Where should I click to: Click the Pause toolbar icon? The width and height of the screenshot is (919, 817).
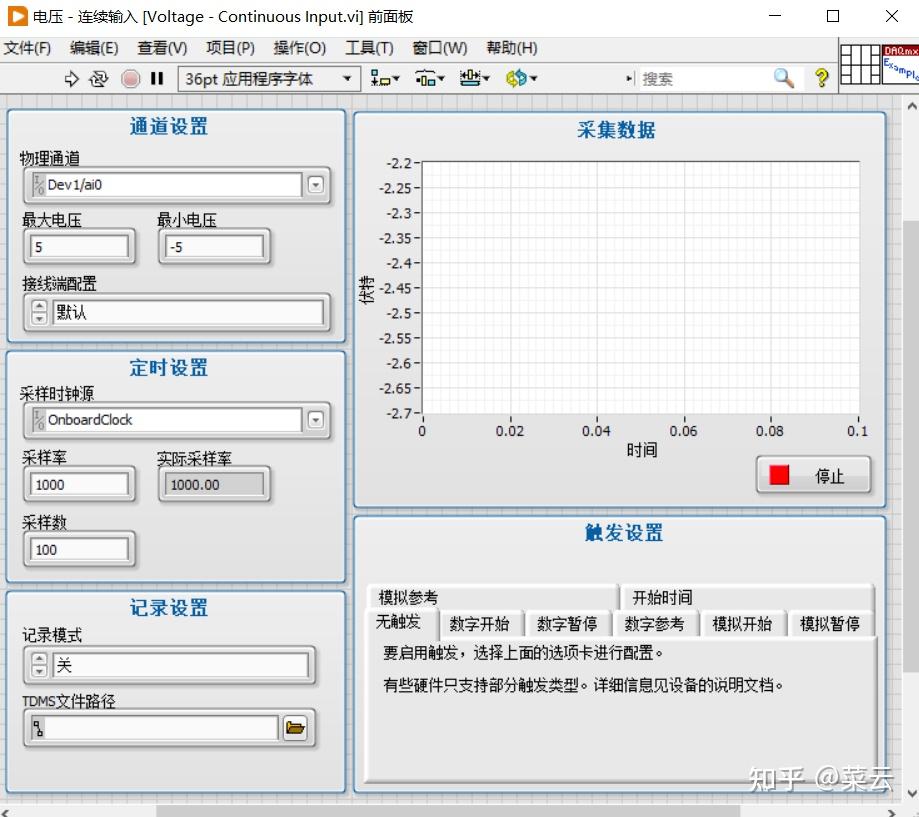click(157, 79)
